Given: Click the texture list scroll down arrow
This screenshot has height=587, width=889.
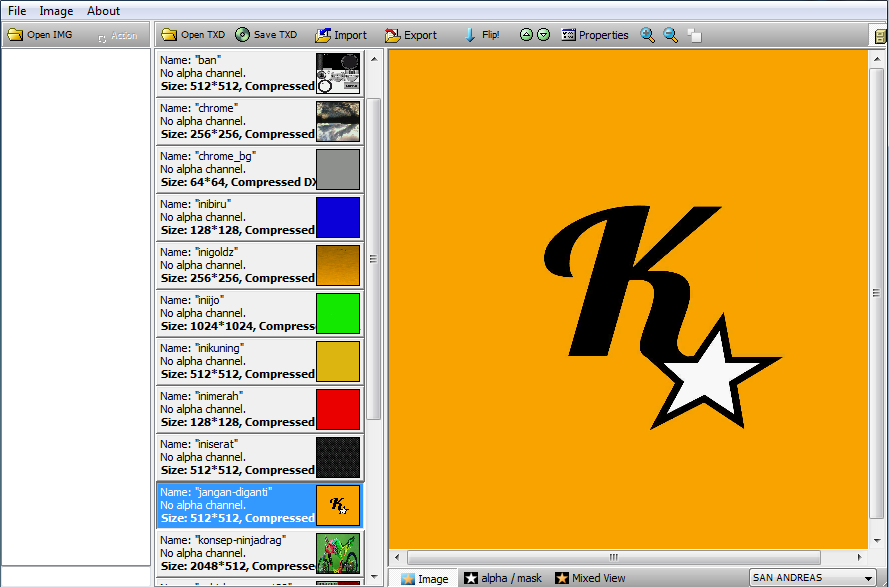Looking at the screenshot, I should pos(374,577).
